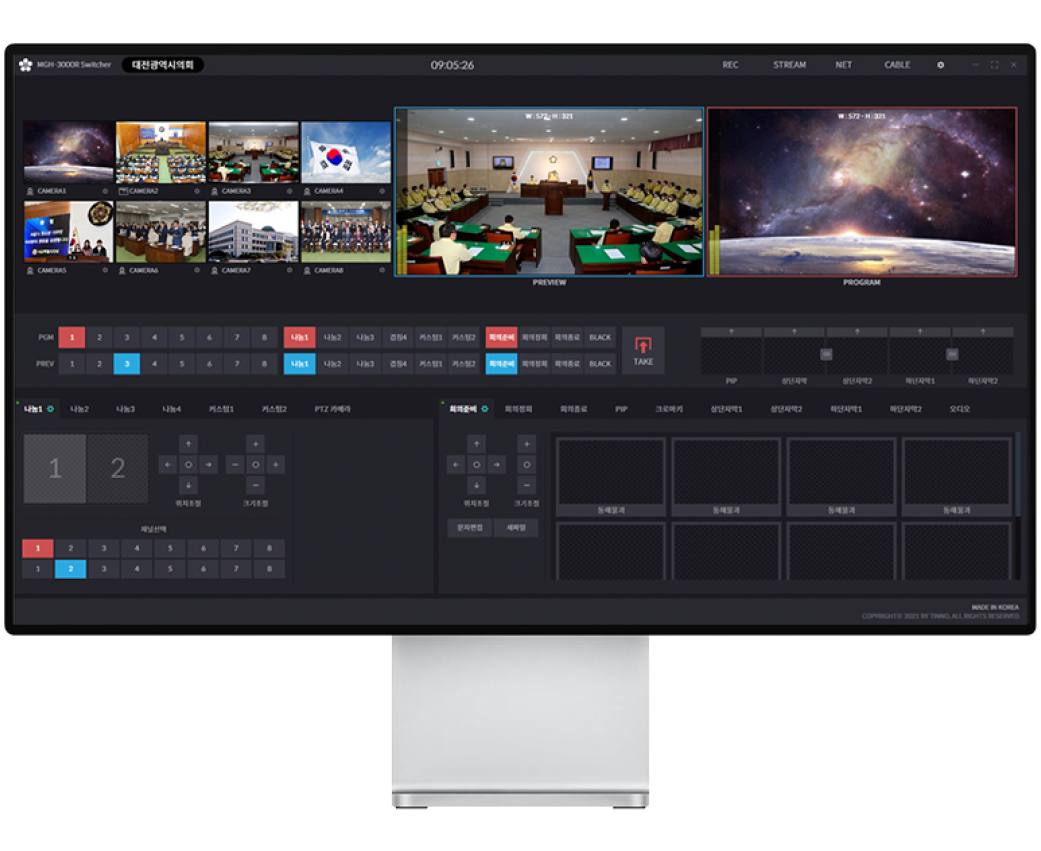Viewport: 1041px width, 851px height.
Task: Select PREV source 1
Action: click(72, 364)
